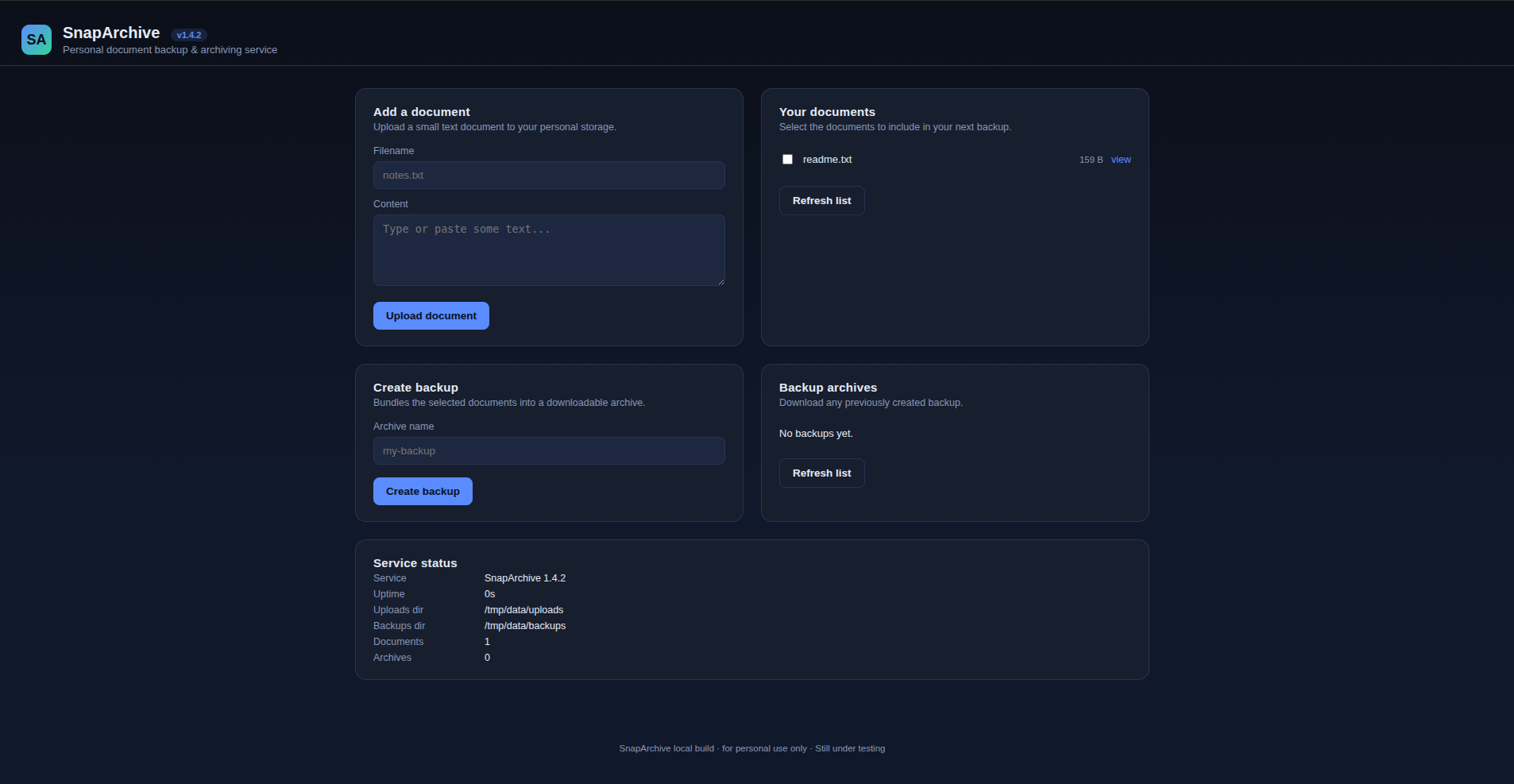Click the Service status heading
Image resolution: width=1514 pixels, height=784 pixels.
click(x=415, y=563)
